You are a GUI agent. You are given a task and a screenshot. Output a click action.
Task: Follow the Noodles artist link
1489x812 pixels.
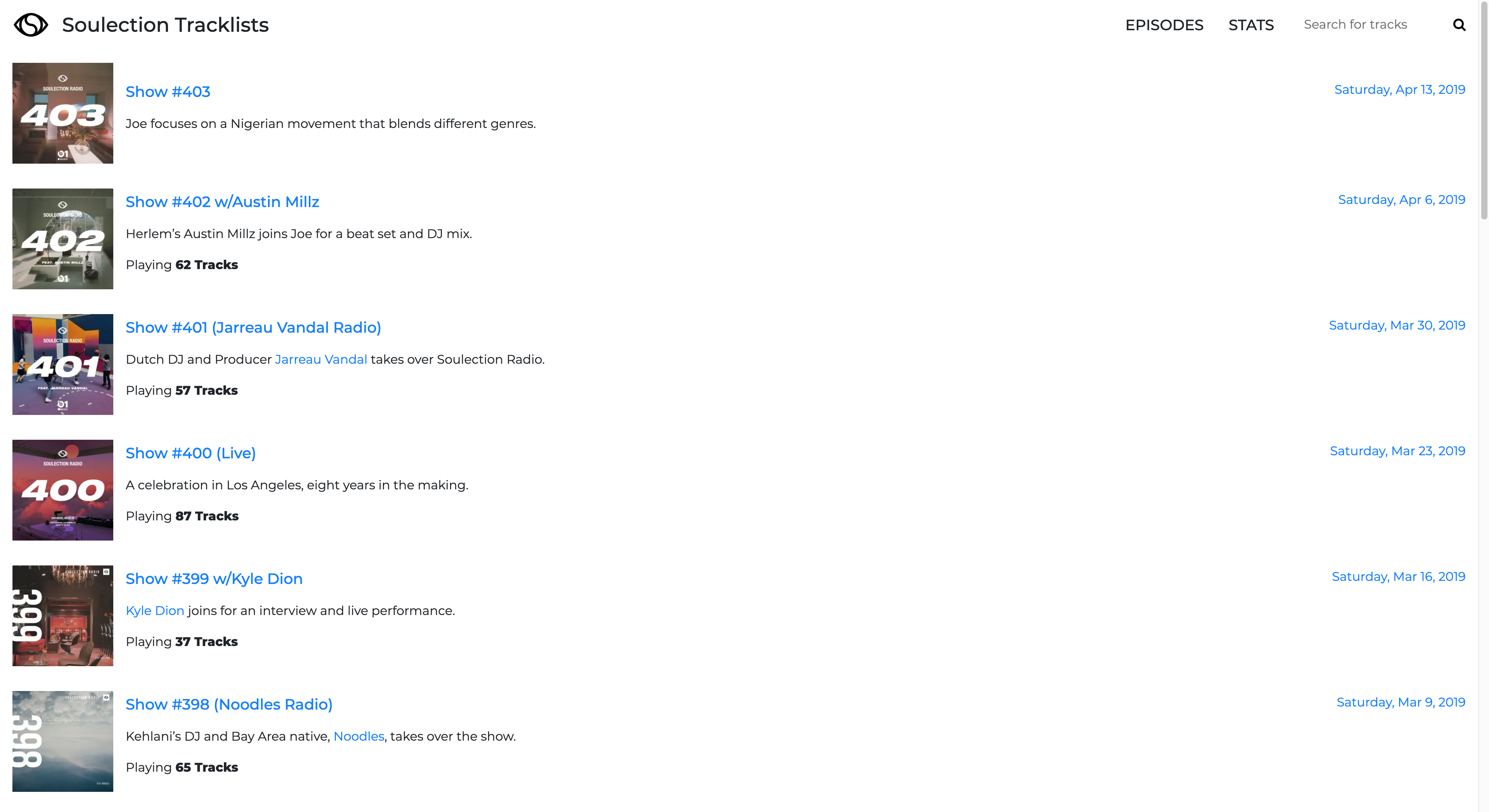click(x=358, y=736)
